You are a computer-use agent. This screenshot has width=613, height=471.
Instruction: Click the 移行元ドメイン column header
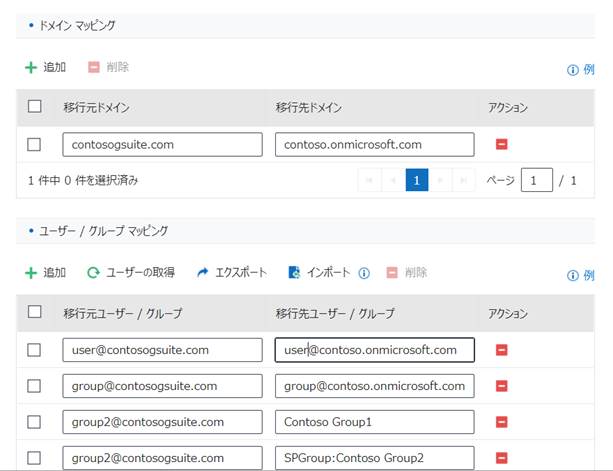coord(97,107)
